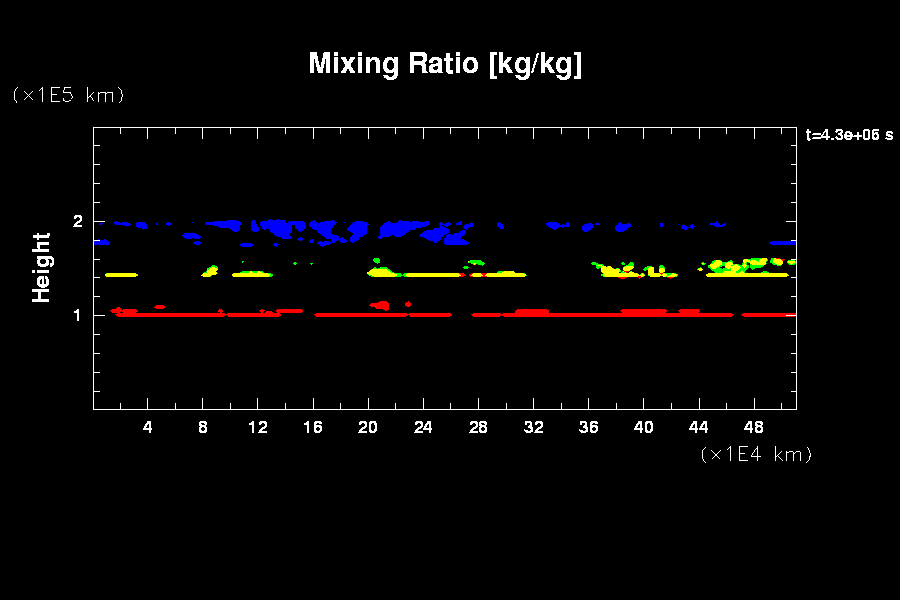Click the Height y-axis label
The height and width of the screenshot is (600, 900).
click(x=41, y=267)
